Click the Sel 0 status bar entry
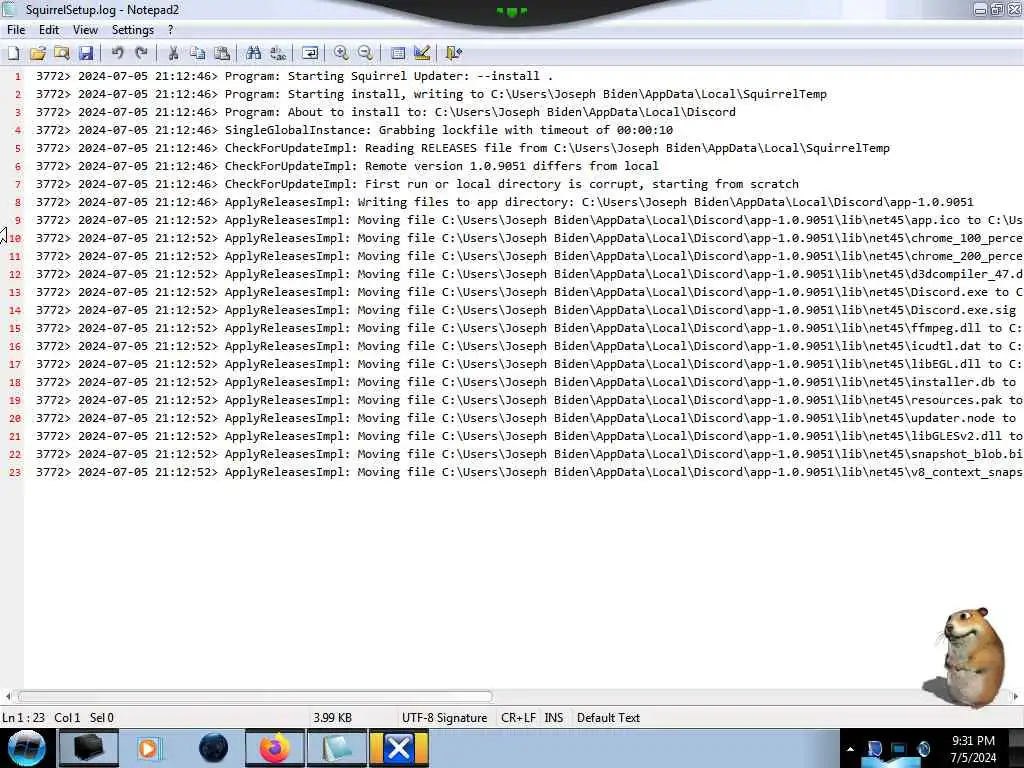Screen dimensions: 1024x768 pyautogui.click(x=101, y=718)
